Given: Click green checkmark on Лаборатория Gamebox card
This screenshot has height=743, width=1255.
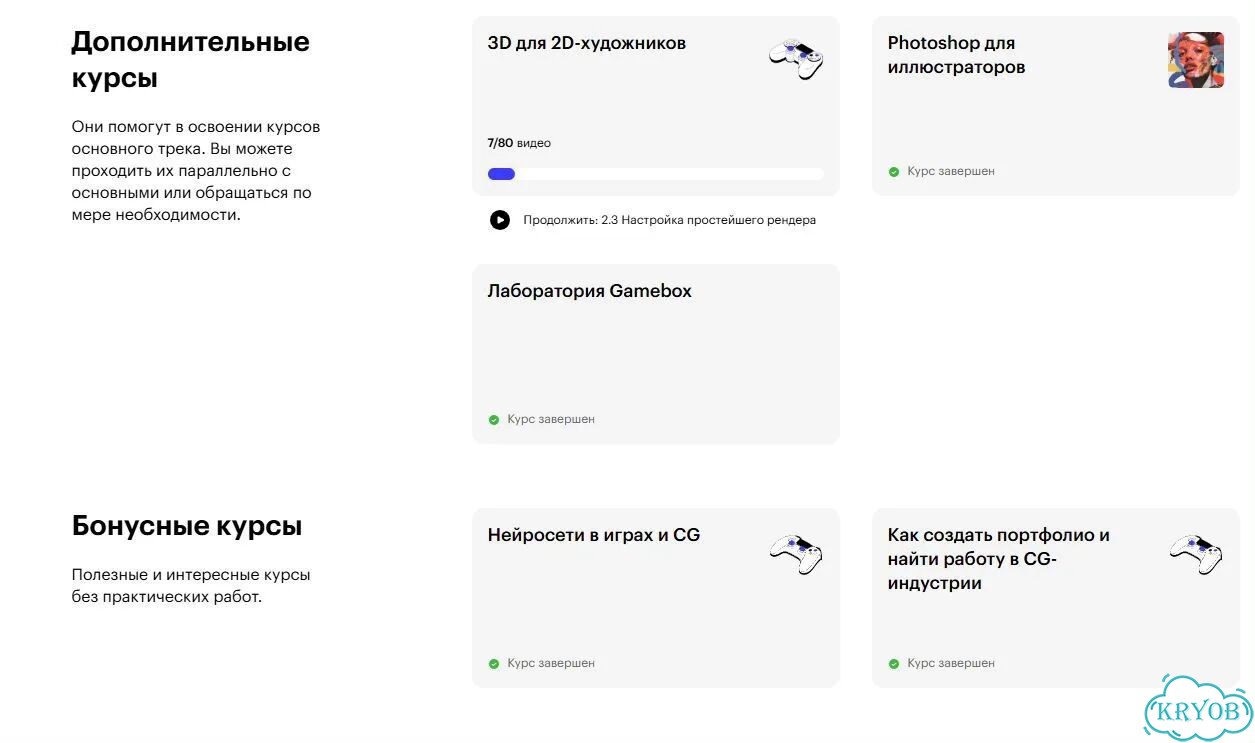Looking at the screenshot, I should click(x=494, y=420).
